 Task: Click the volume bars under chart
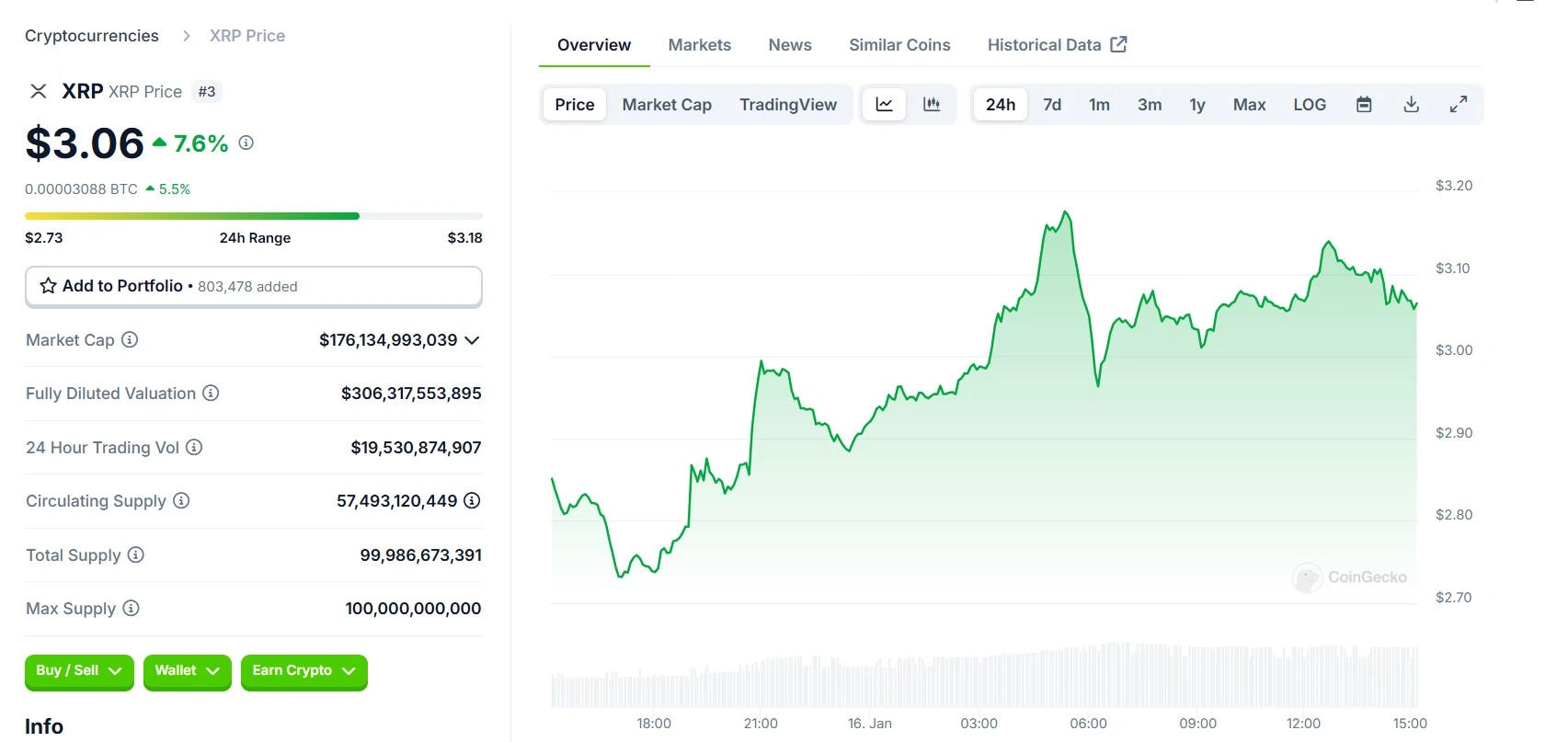(984, 677)
